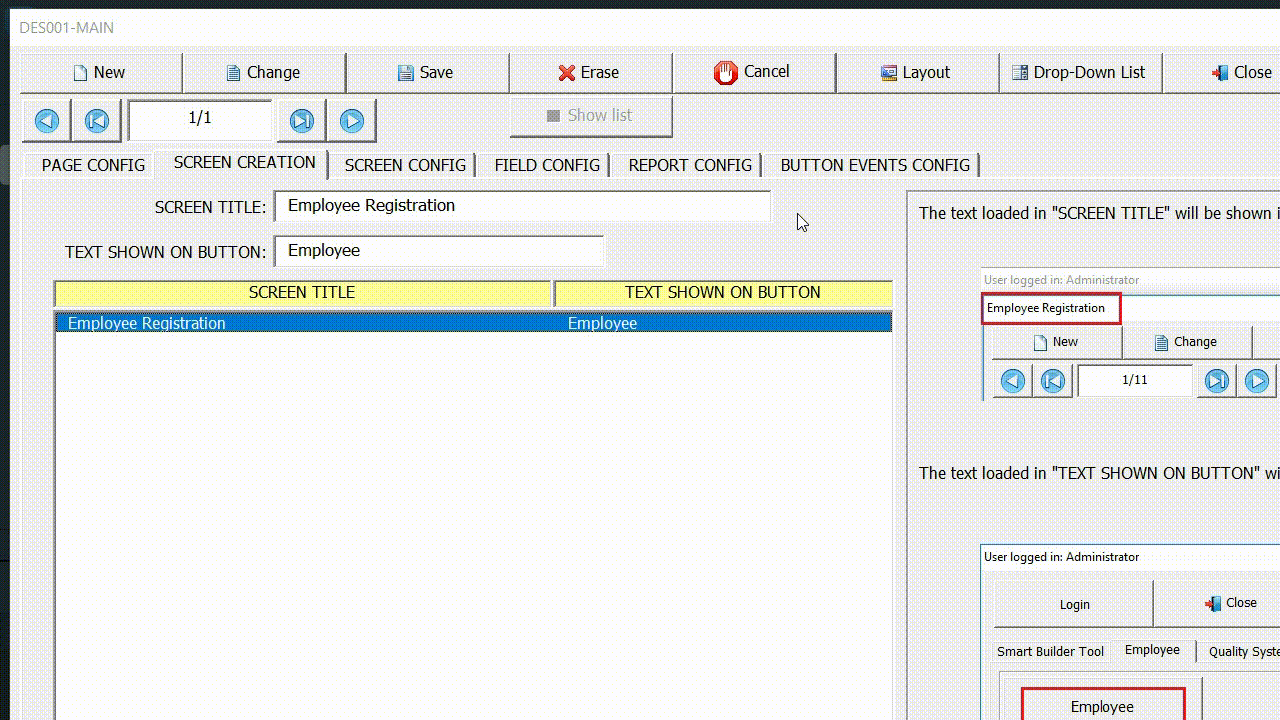1280x720 pixels.
Task: Click the last-record arrow in the navigation bar
Action: point(301,120)
